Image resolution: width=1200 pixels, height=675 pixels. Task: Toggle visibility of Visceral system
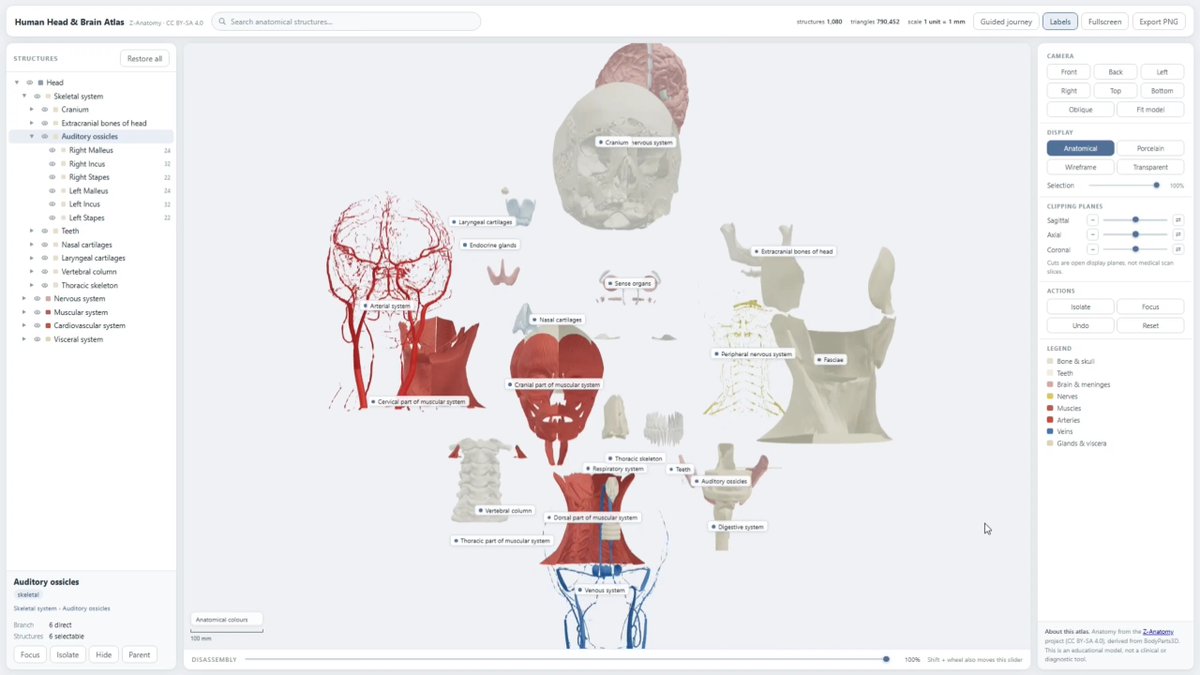37,339
